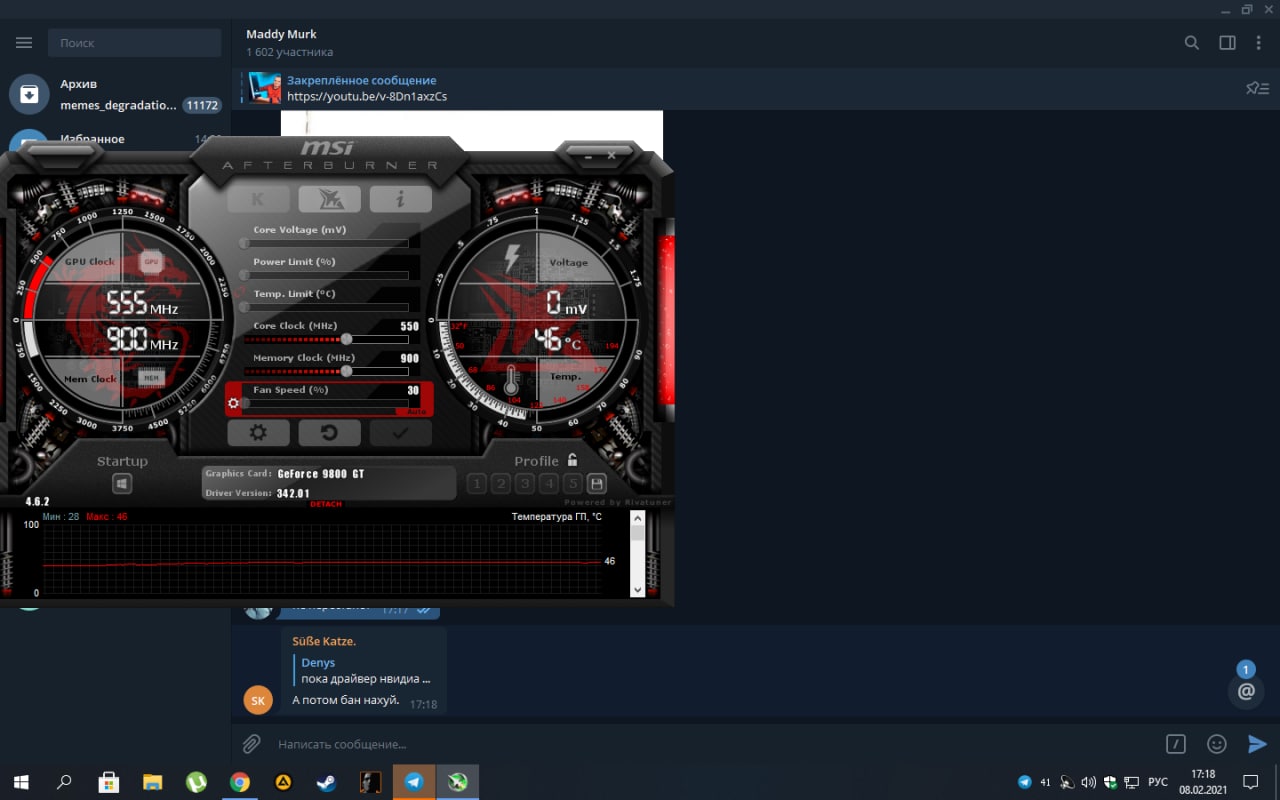The width and height of the screenshot is (1280, 800).
Task: Click the pinned messages list icon
Action: [1257, 88]
